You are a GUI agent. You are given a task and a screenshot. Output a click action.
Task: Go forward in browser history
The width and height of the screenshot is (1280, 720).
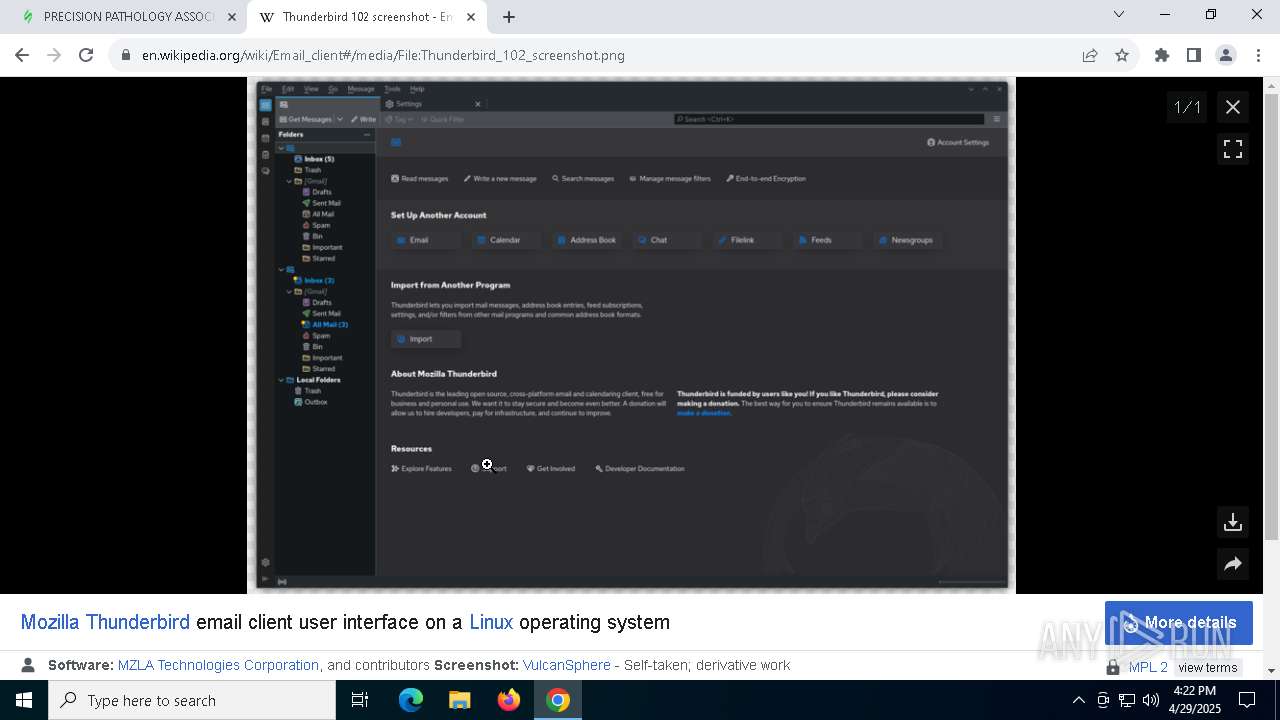[54, 55]
